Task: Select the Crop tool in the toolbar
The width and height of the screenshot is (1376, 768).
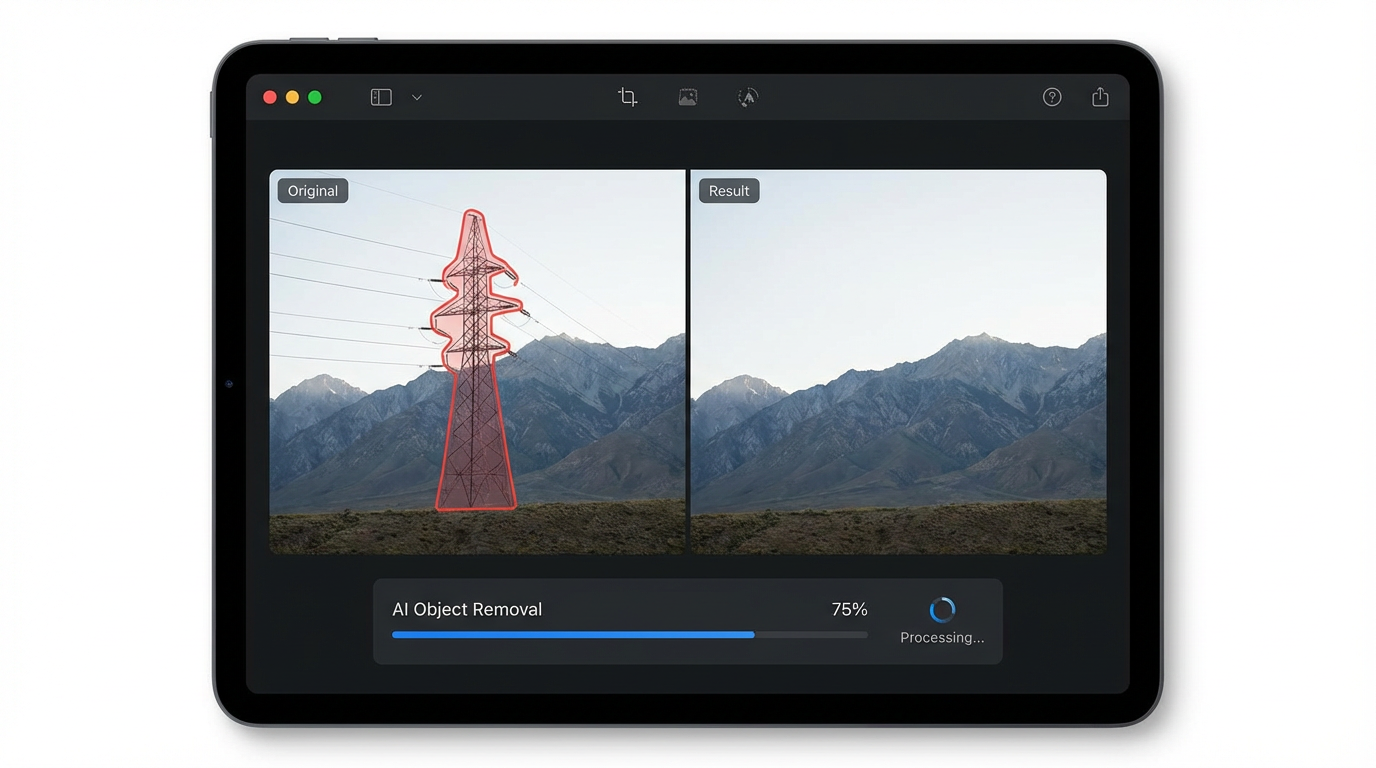Action: point(627,96)
